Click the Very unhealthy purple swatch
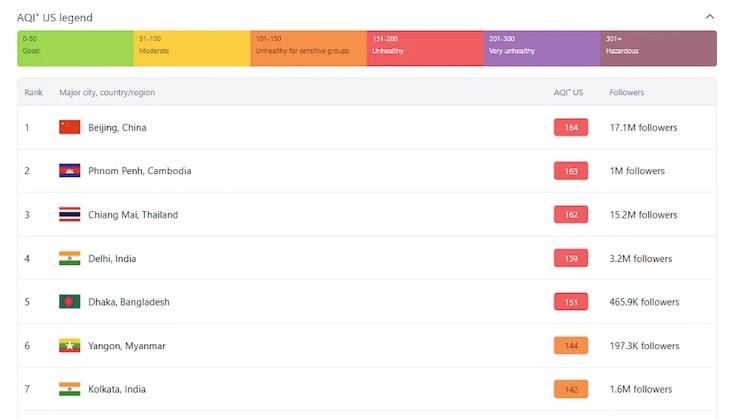 coord(541,48)
